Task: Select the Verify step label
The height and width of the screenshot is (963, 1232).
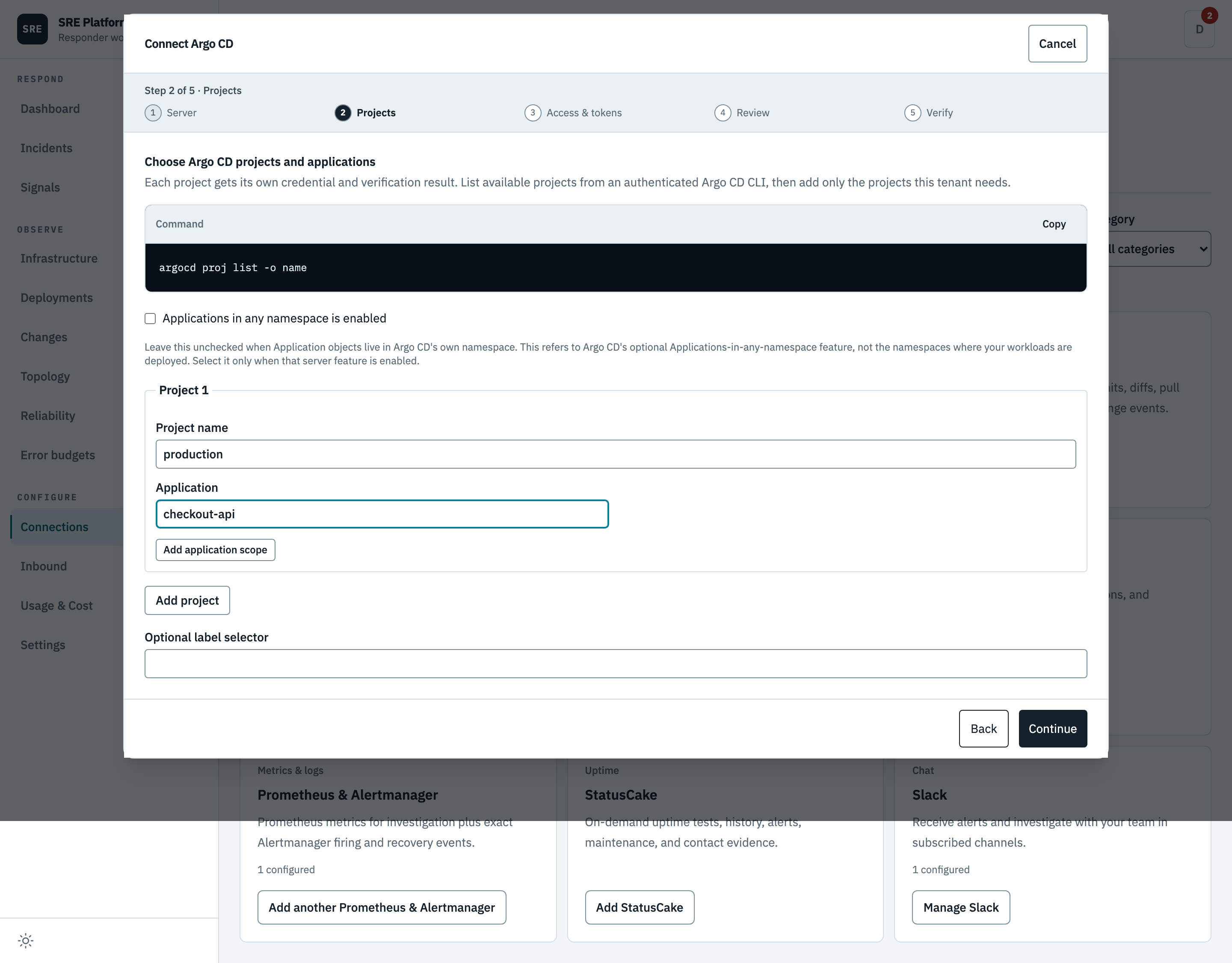Action: click(x=939, y=113)
